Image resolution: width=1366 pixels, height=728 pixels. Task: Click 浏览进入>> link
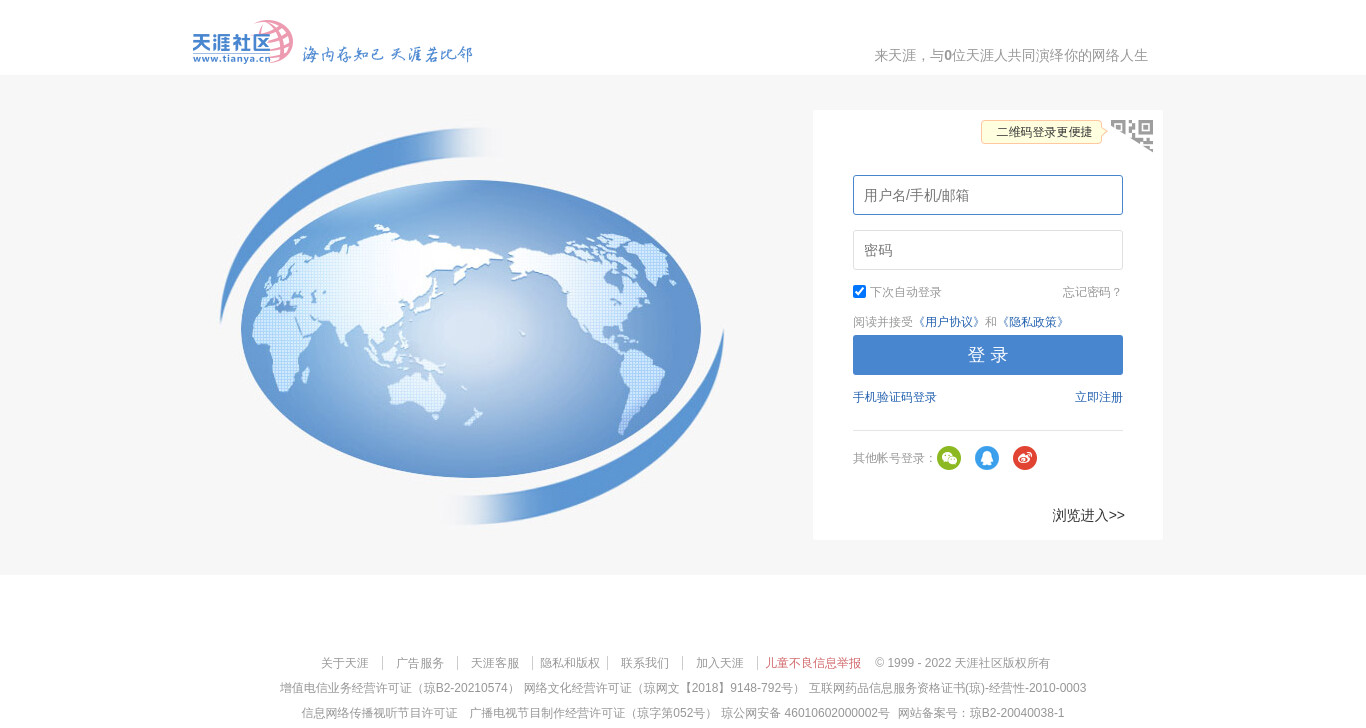tap(1089, 515)
